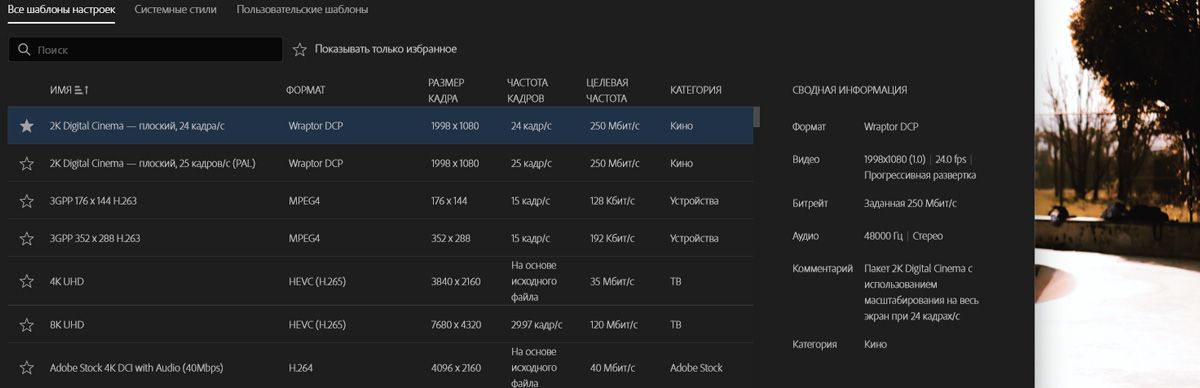Click the РАЗМЕР КАДРА column header
The image size is (1200, 388).
(x=446, y=90)
